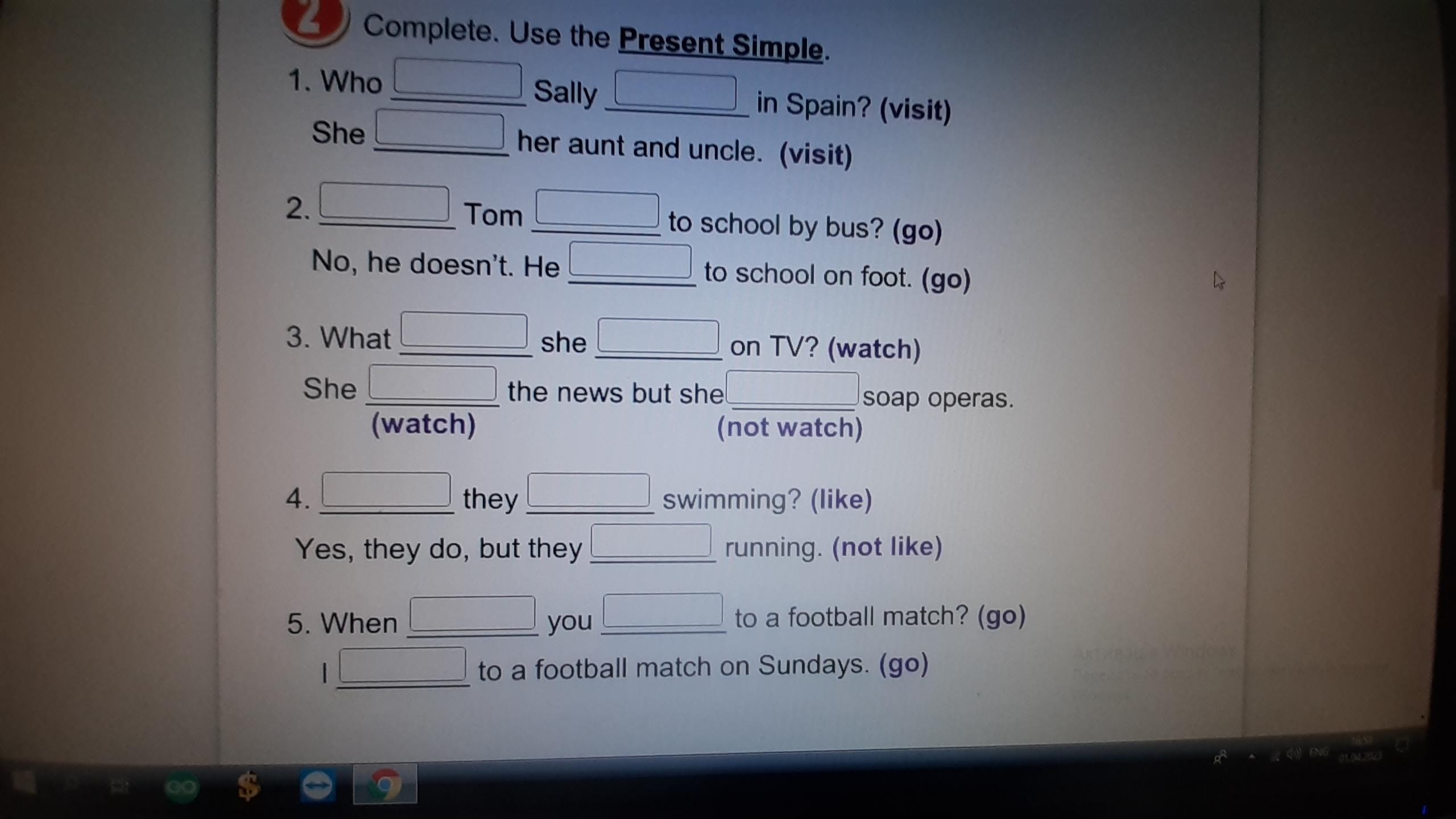
Task: Show hidden system tray icons
Action: pos(1252,757)
